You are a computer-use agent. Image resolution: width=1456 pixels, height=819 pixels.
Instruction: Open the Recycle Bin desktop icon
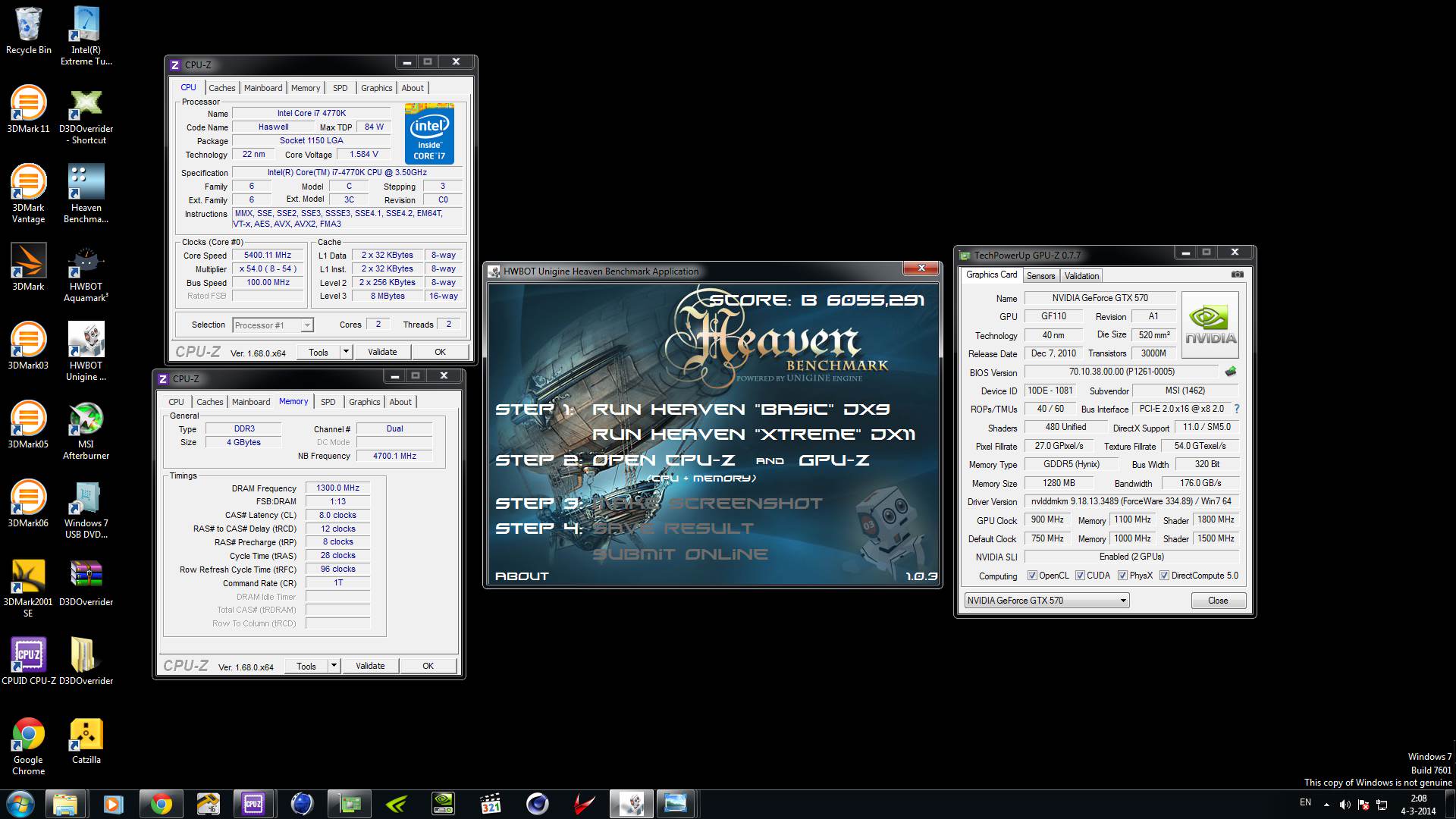29,30
